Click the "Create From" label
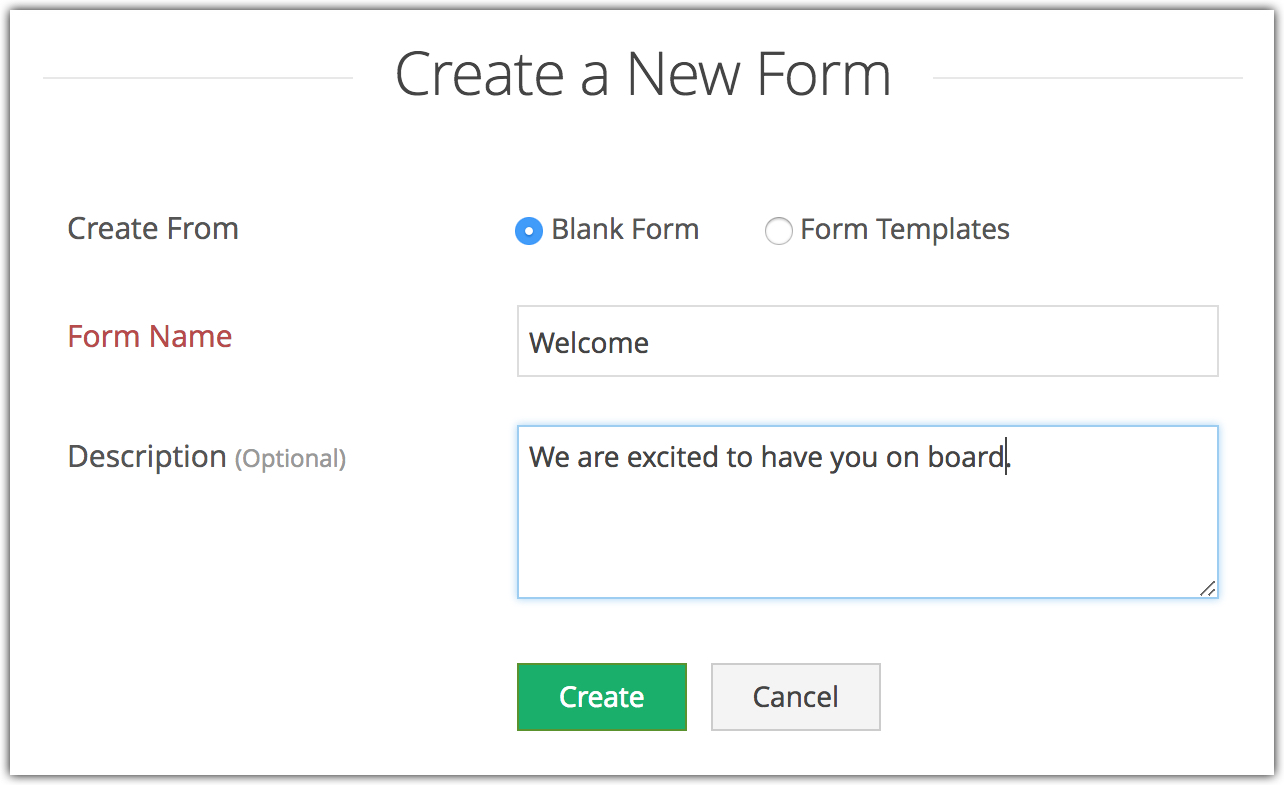This screenshot has height=785, width=1284. 153,228
